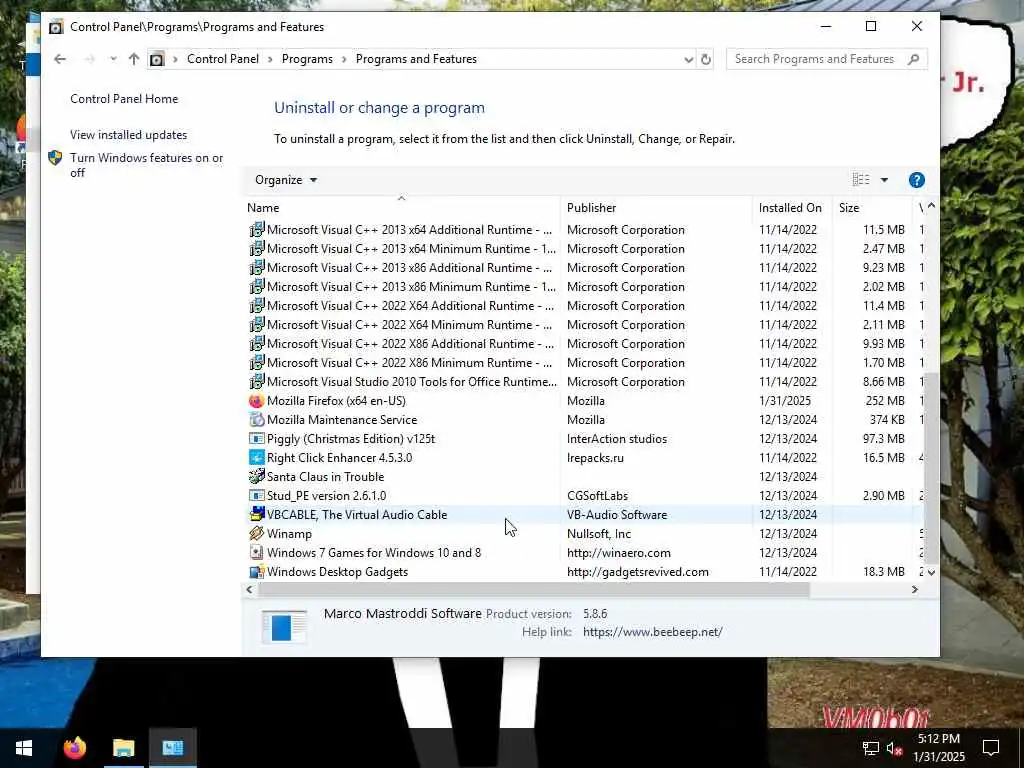
Task: Select Visual C++ 2013 x64 Minimum Runtime icon
Action: coord(257,249)
